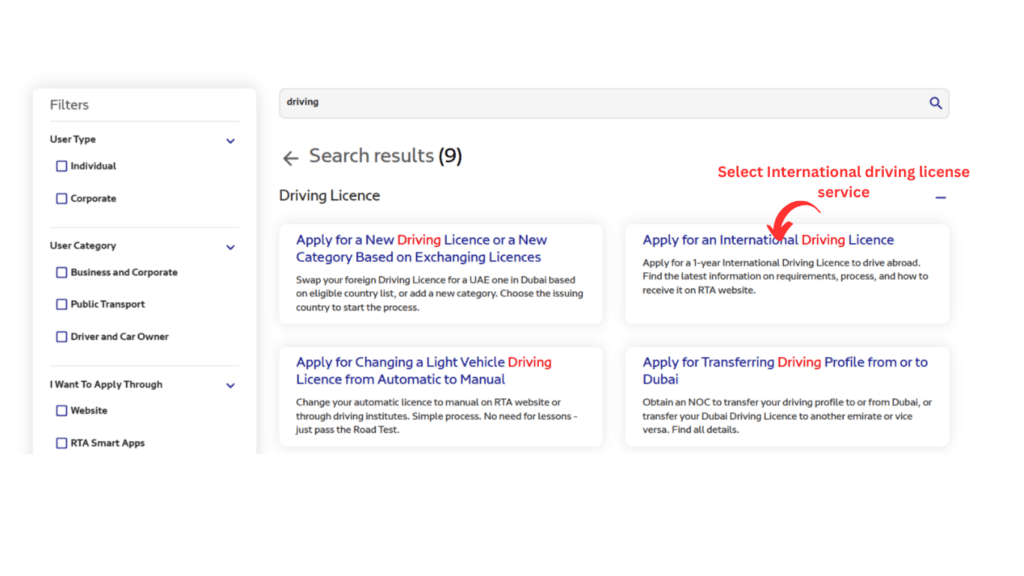1024x576 pixels.
Task: Expand the I Want To Apply Through group
Action: coord(230,385)
